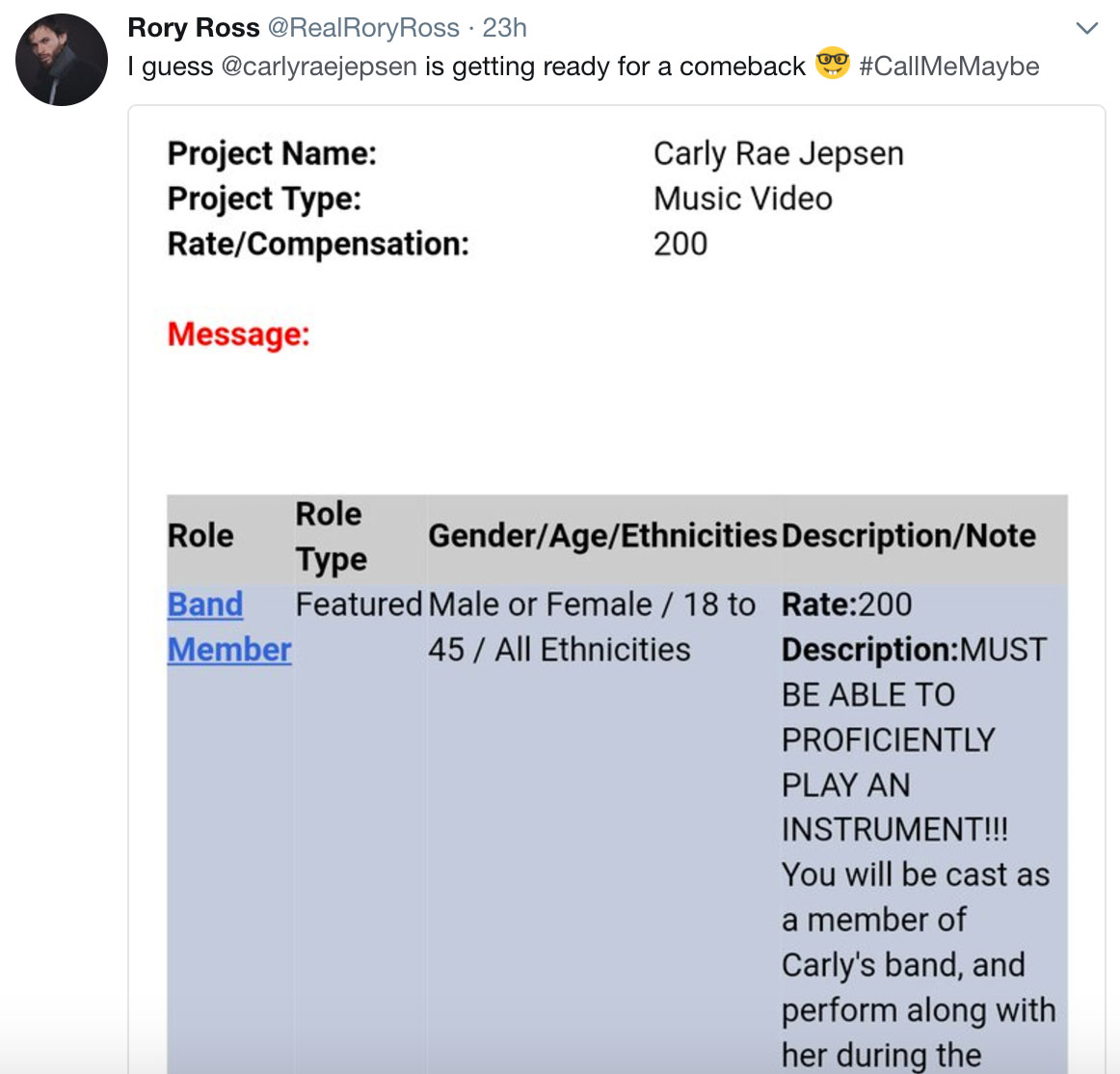The width and height of the screenshot is (1120, 1074).
Task: Click the "Rory Ross" display name
Action: [x=194, y=28]
